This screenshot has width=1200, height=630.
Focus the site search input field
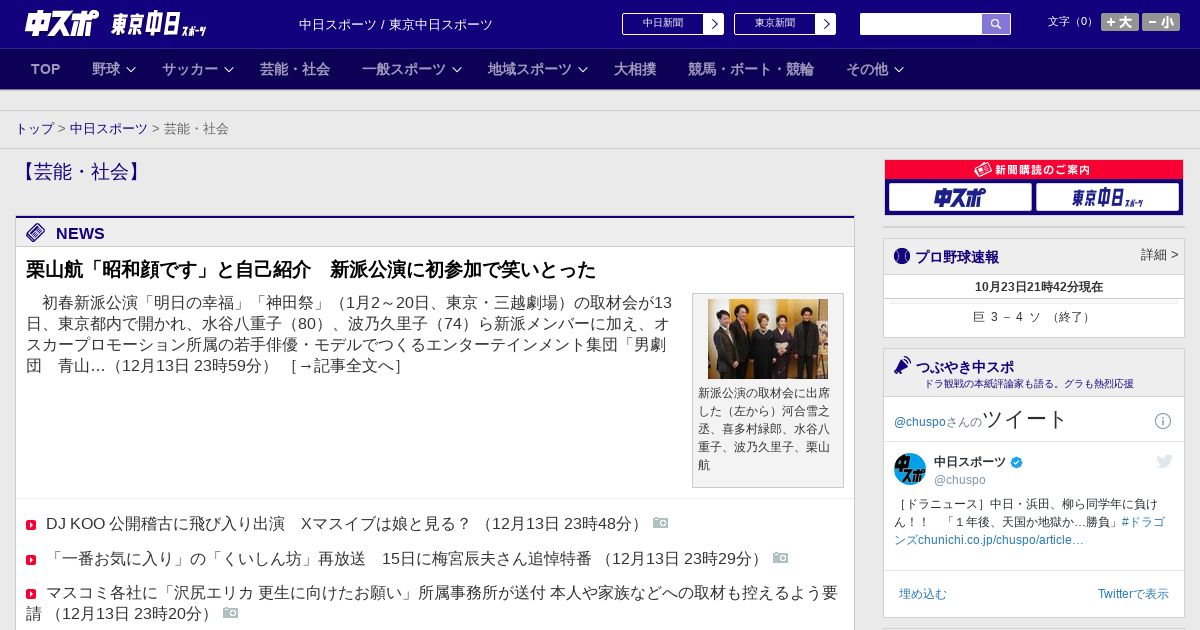[921, 24]
